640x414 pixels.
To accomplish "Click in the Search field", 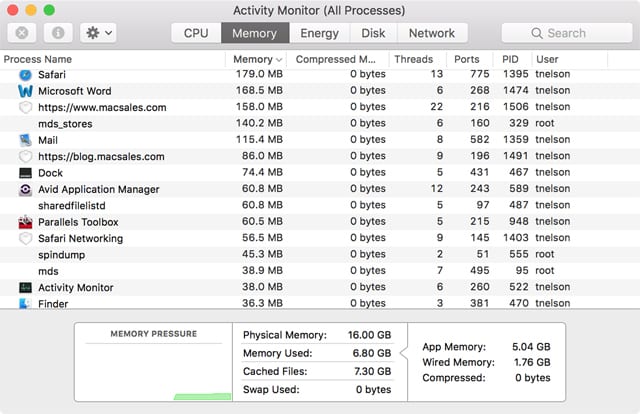I will point(566,33).
